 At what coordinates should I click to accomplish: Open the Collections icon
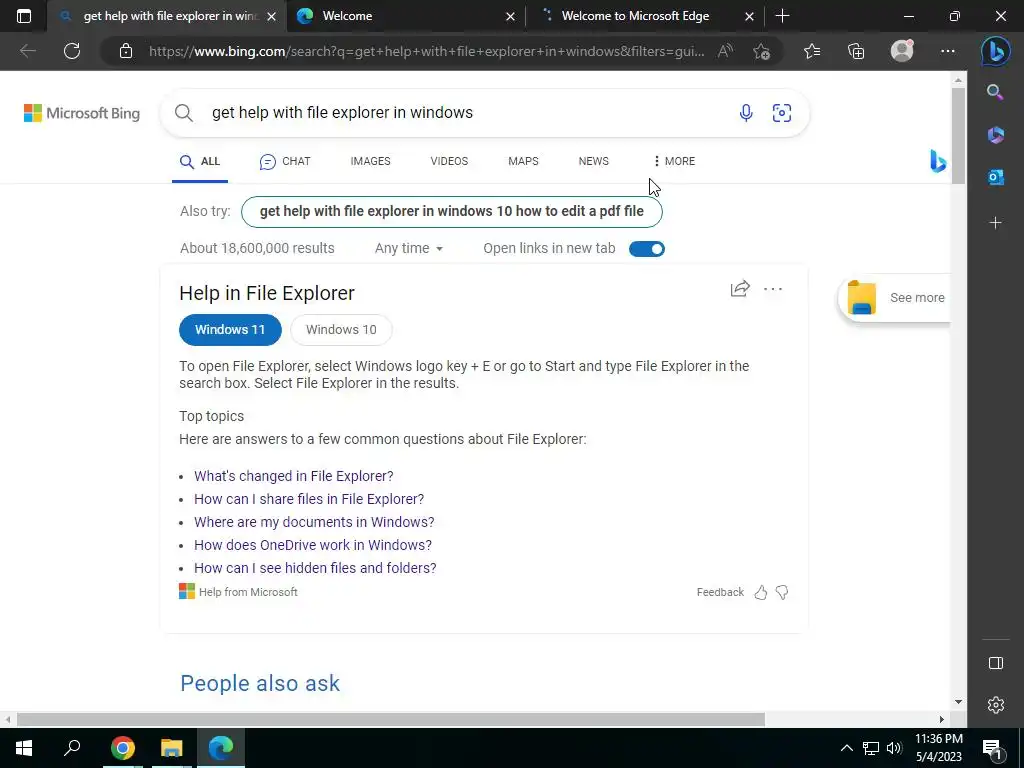point(856,51)
